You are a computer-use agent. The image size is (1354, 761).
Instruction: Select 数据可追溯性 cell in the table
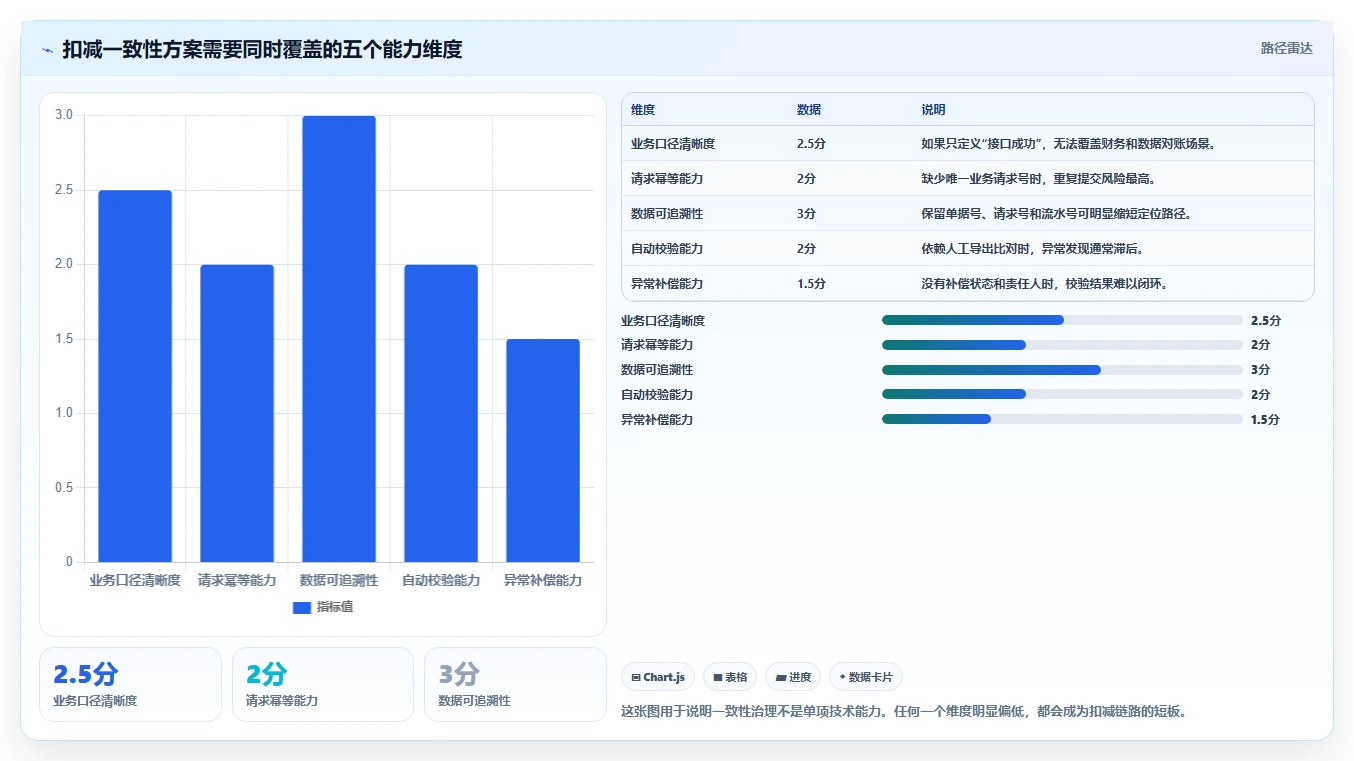[667, 214]
